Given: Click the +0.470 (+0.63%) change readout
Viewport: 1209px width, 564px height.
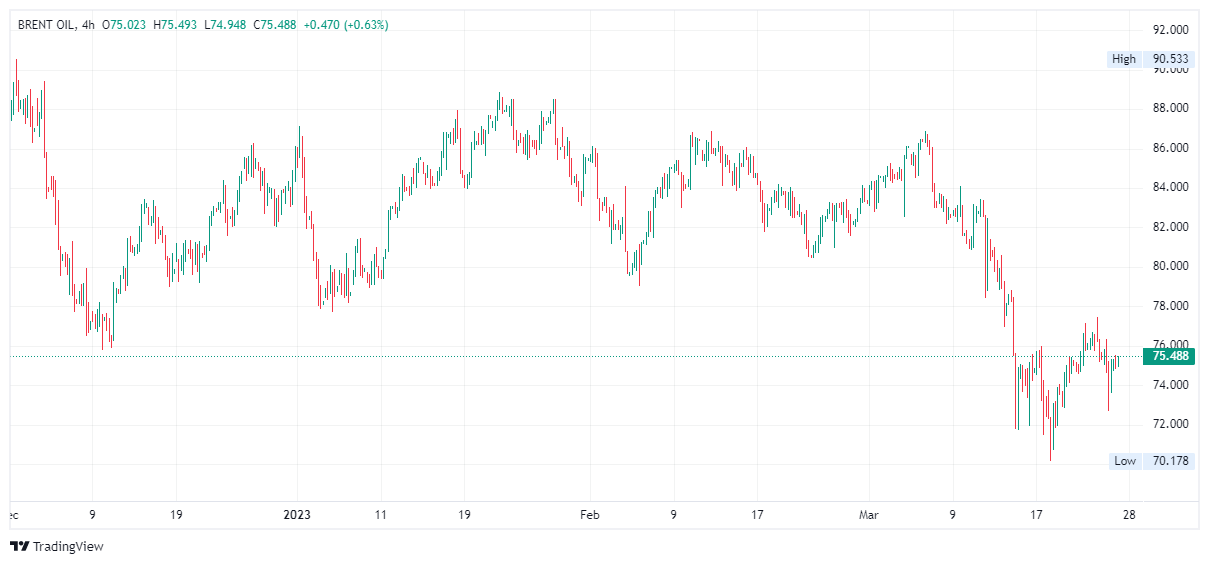Looking at the screenshot, I should point(346,25).
